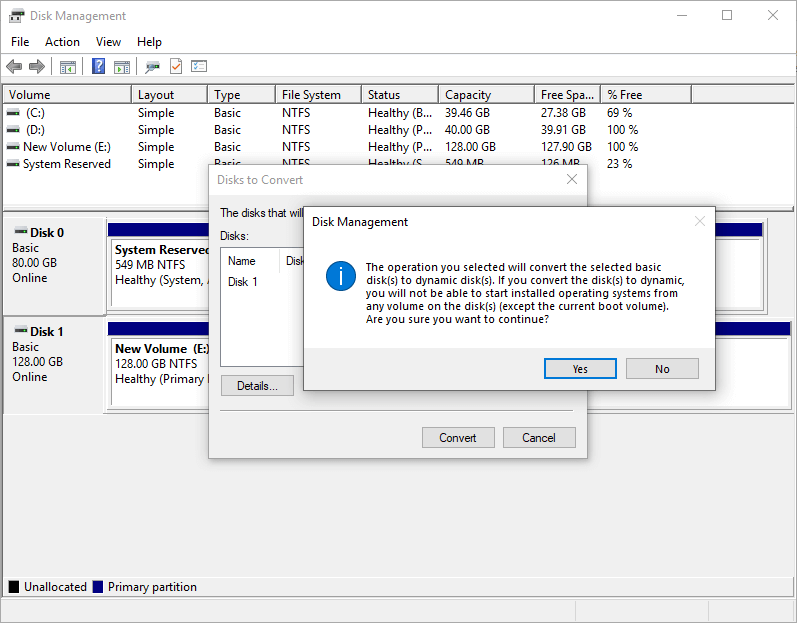797x623 pixels.
Task: Click the Forward arrow toolbar icon
Action: tap(37, 67)
